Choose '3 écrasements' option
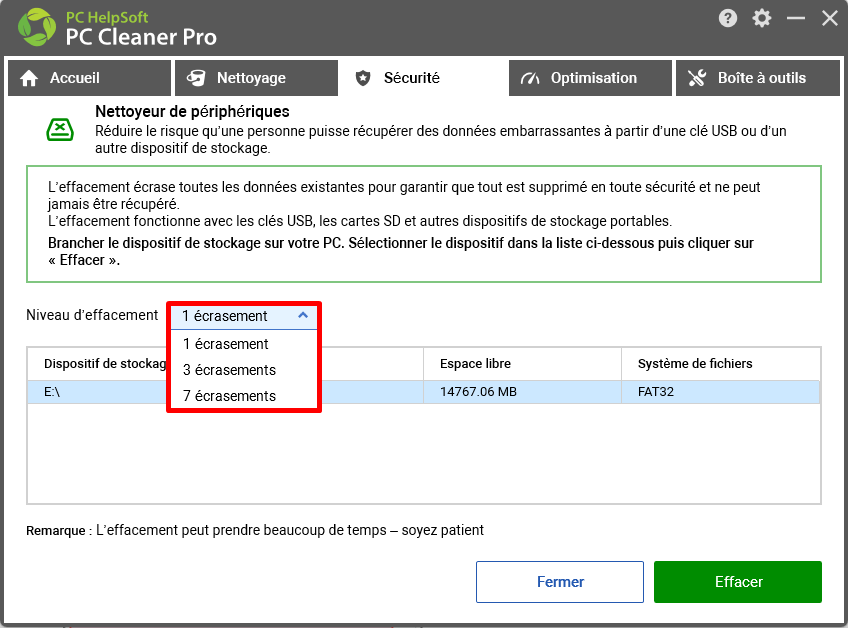The image size is (848, 628). (x=244, y=370)
